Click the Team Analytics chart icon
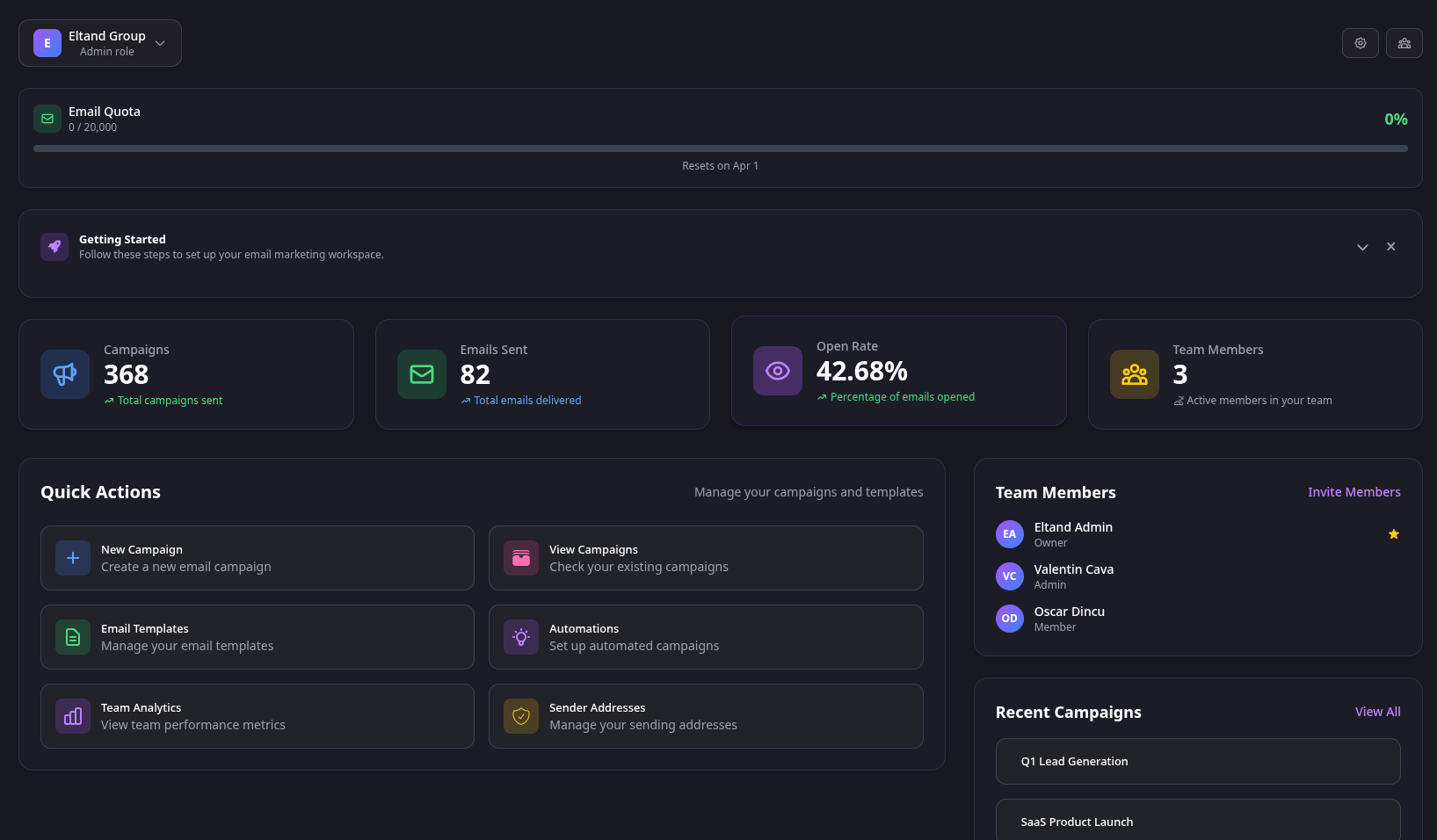 tap(72, 716)
